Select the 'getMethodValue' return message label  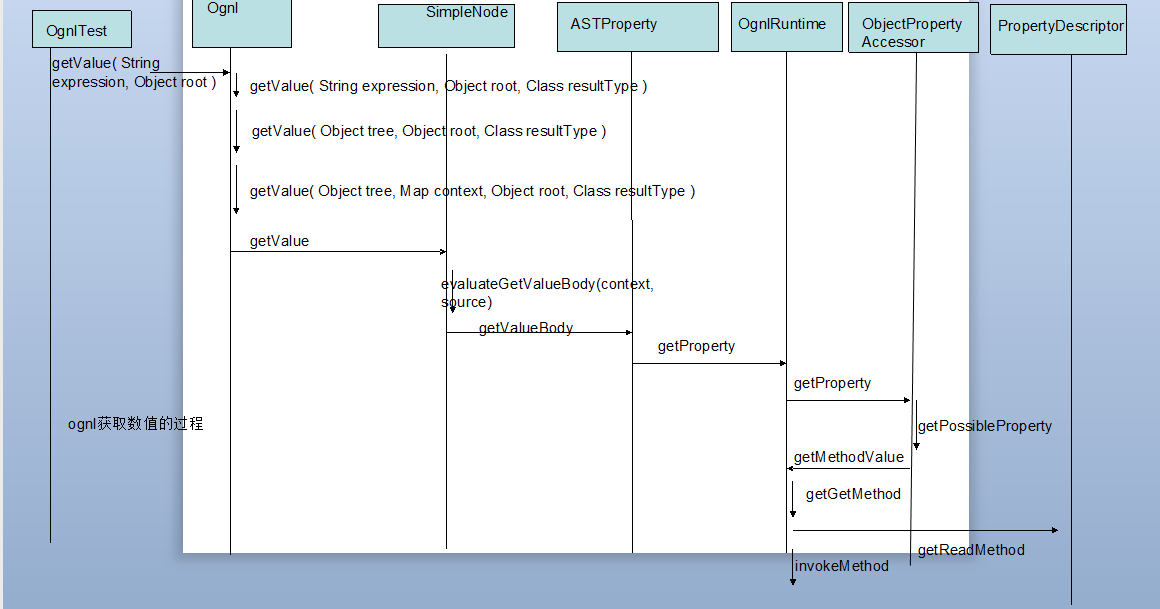pyautogui.click(x=849, y=457)
